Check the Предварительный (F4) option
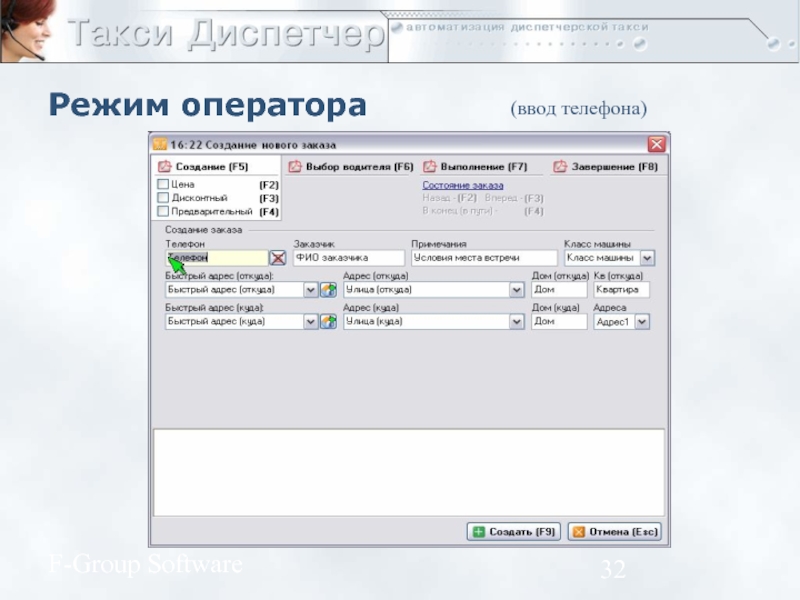Image resolution: width=800 pixels, height=600 pixels. tap(163, 211)
